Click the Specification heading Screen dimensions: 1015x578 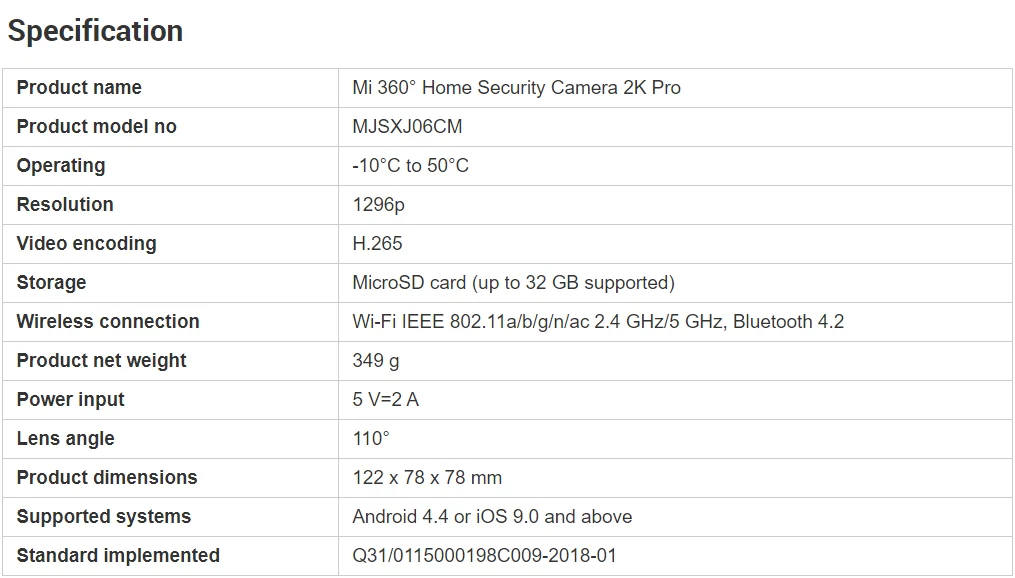click(95, 31)
